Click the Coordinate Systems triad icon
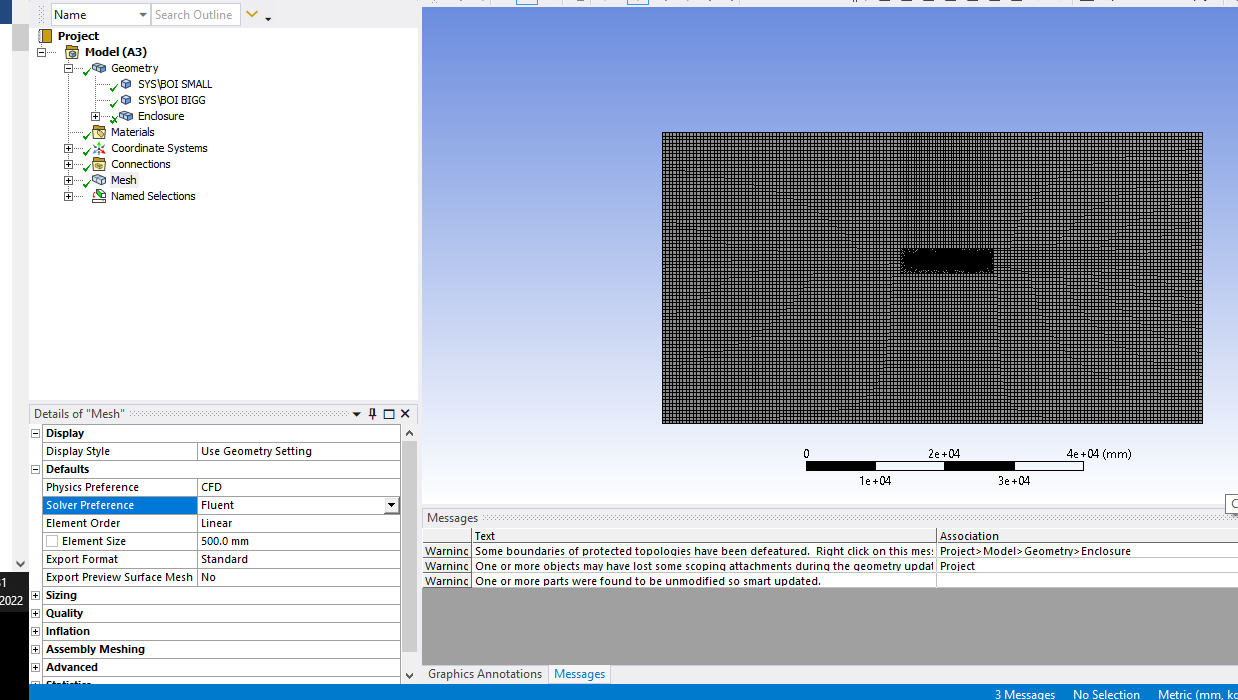The height and width of the screenshot is (700, 1238). pyautogui.click(x=99, y=148)
